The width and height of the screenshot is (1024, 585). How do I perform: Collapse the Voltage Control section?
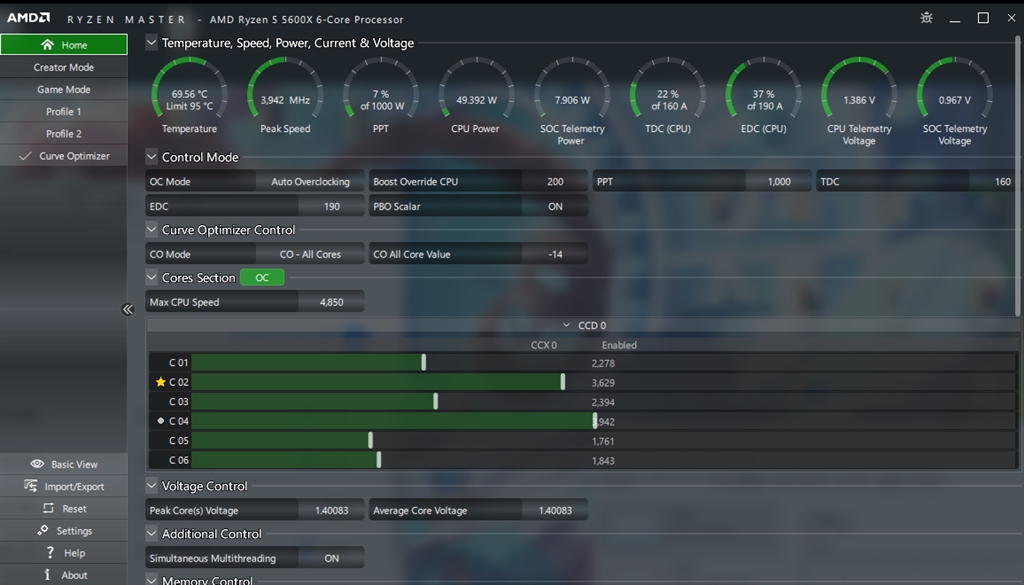(x=152, y=486)
